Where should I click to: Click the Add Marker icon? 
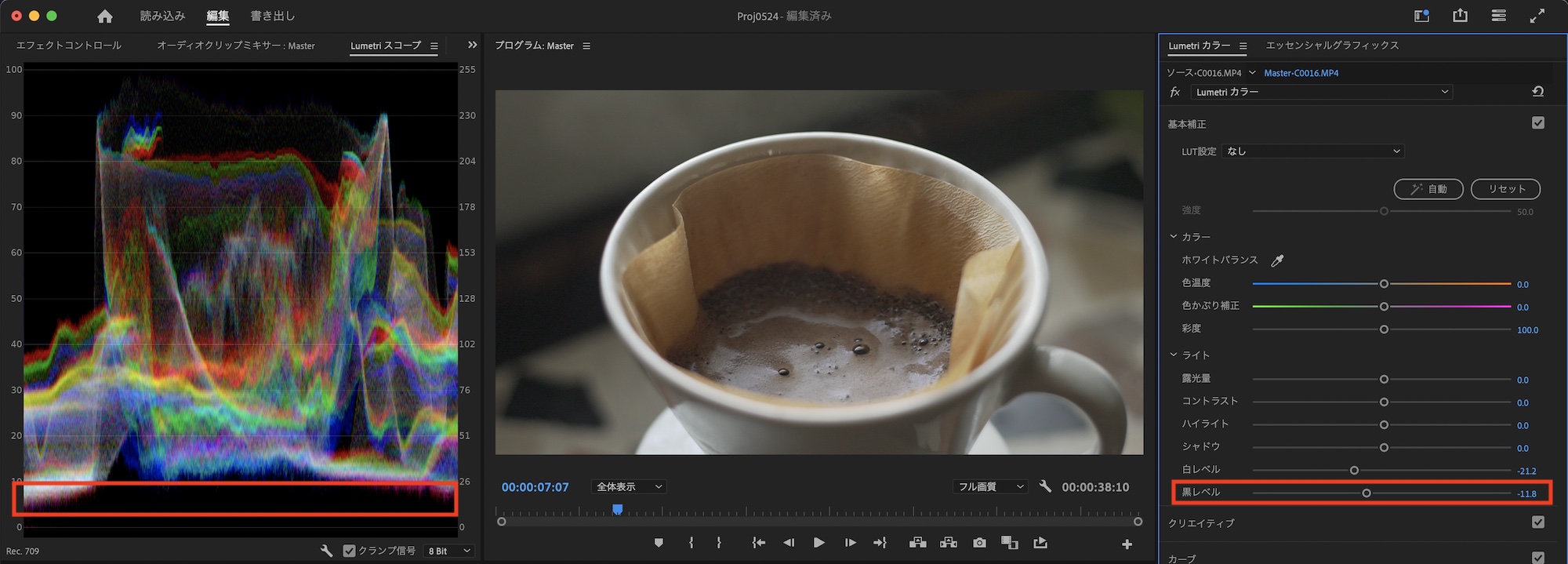pyautogui.click(x=659, y=543)
